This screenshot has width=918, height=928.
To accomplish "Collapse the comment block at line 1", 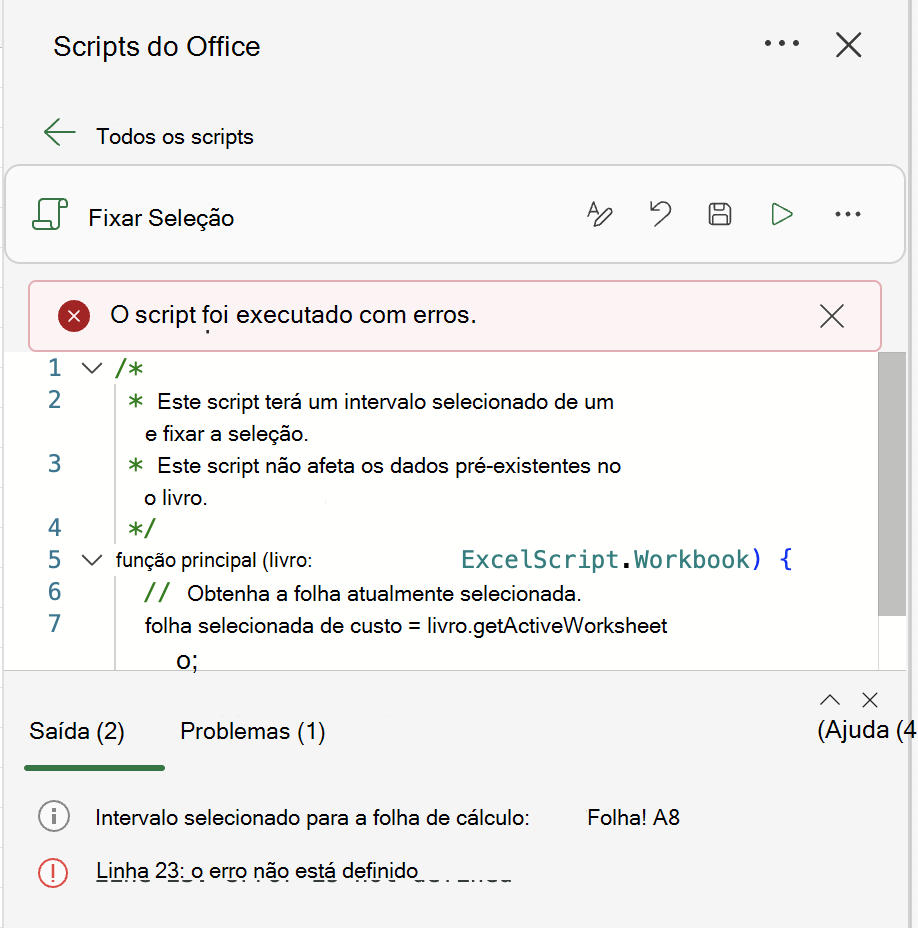I will 92,368.
